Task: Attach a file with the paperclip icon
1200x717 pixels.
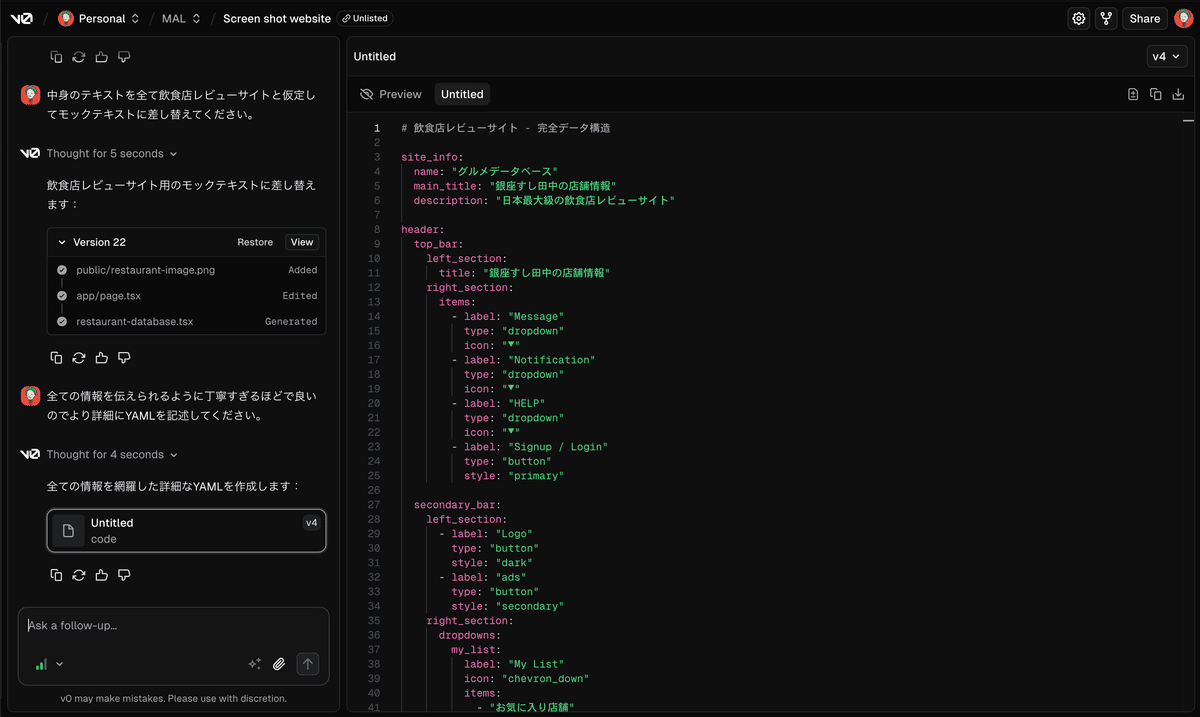Action: 279,663
